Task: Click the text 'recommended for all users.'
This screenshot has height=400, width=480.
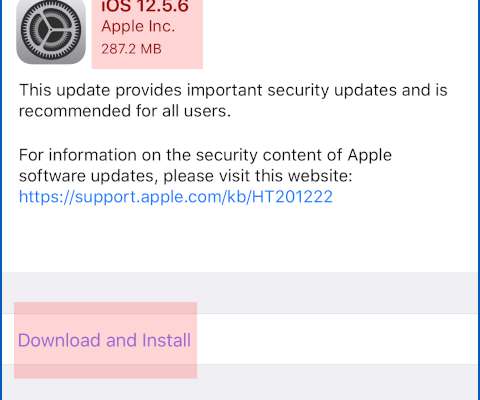Action: [125, 111]
